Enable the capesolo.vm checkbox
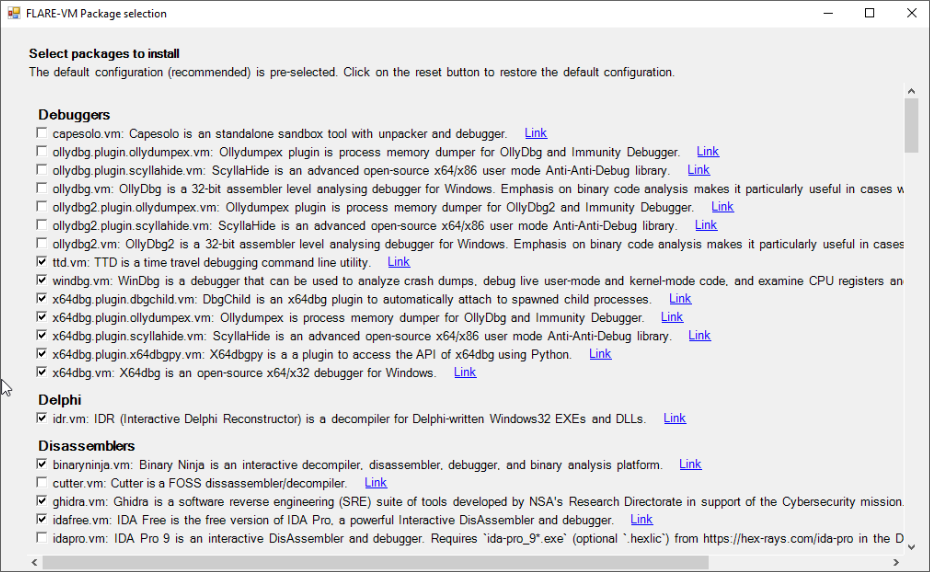 click(42, 133)
